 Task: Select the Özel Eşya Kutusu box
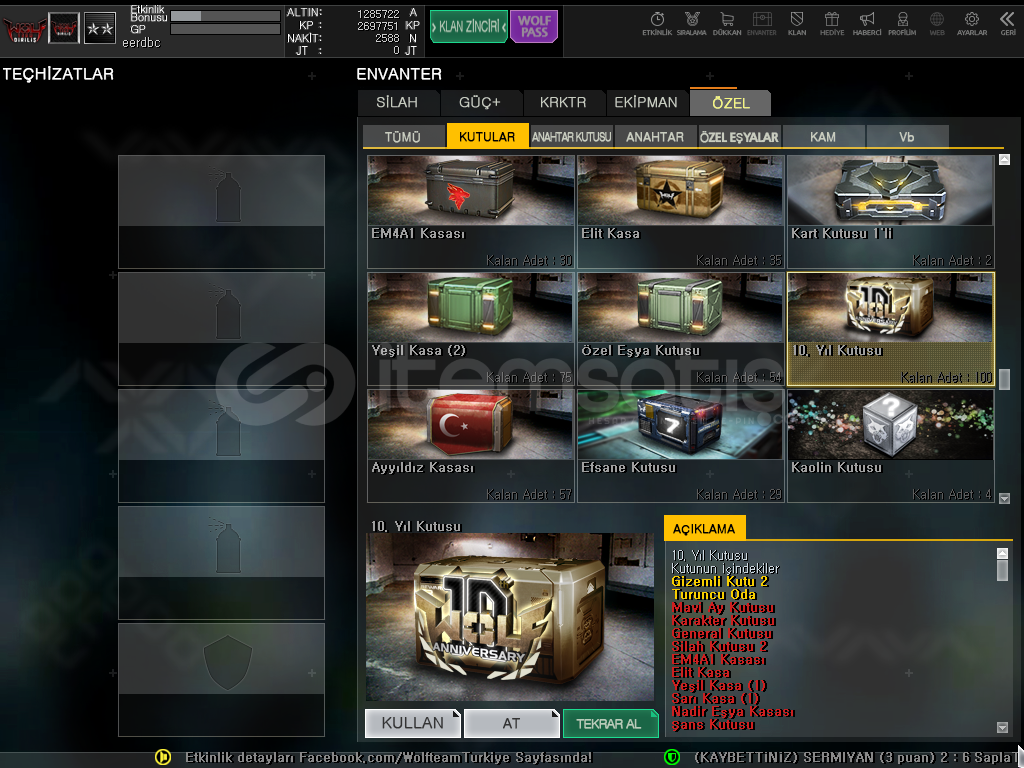680,328
